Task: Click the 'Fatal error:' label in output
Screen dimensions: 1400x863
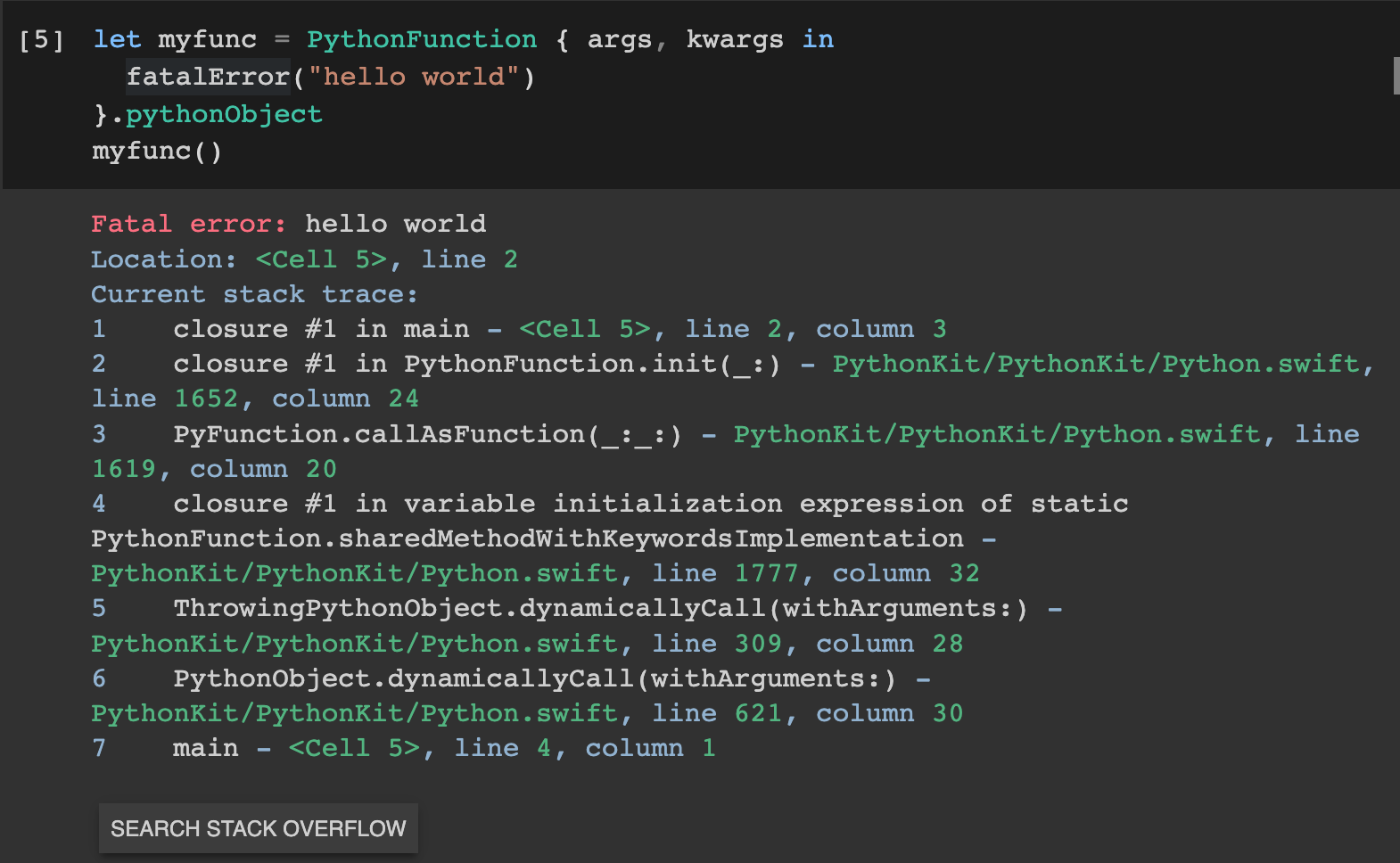Action: [x=188, y=224]
